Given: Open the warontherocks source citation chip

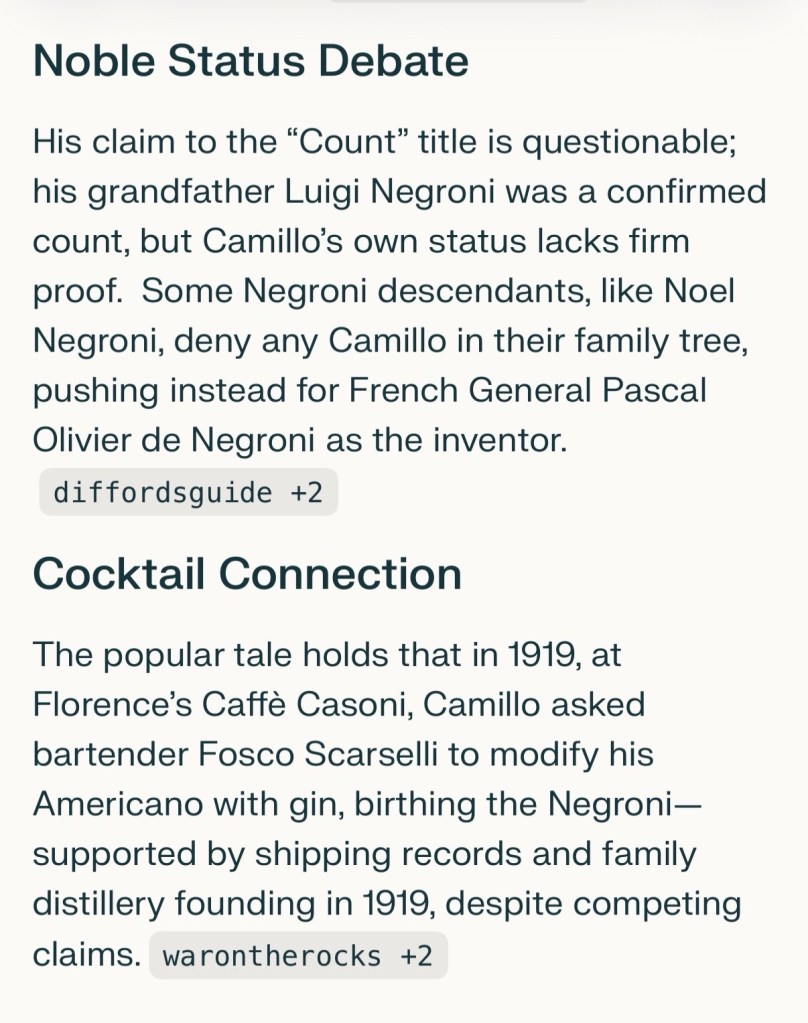Looking at the screenshot, I should pos(297,956).
